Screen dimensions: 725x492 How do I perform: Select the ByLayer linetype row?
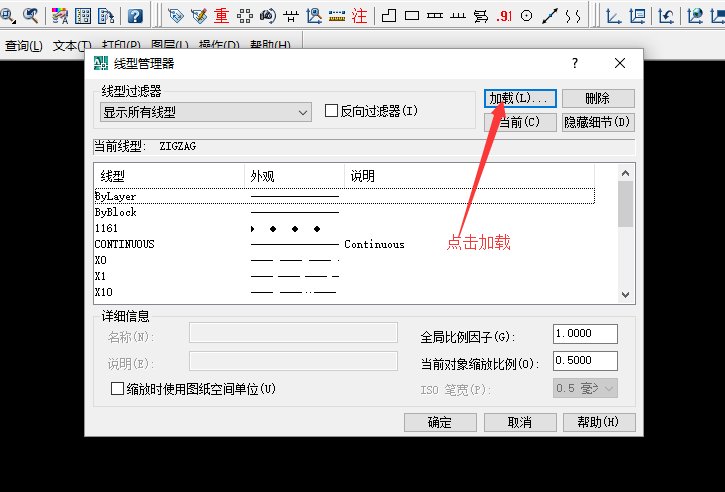[344, 196]
